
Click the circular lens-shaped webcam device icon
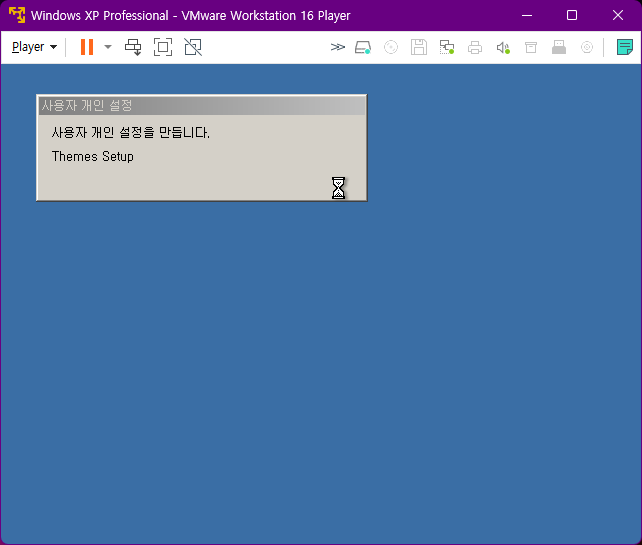pyautogui.click(x=587, y=47)
